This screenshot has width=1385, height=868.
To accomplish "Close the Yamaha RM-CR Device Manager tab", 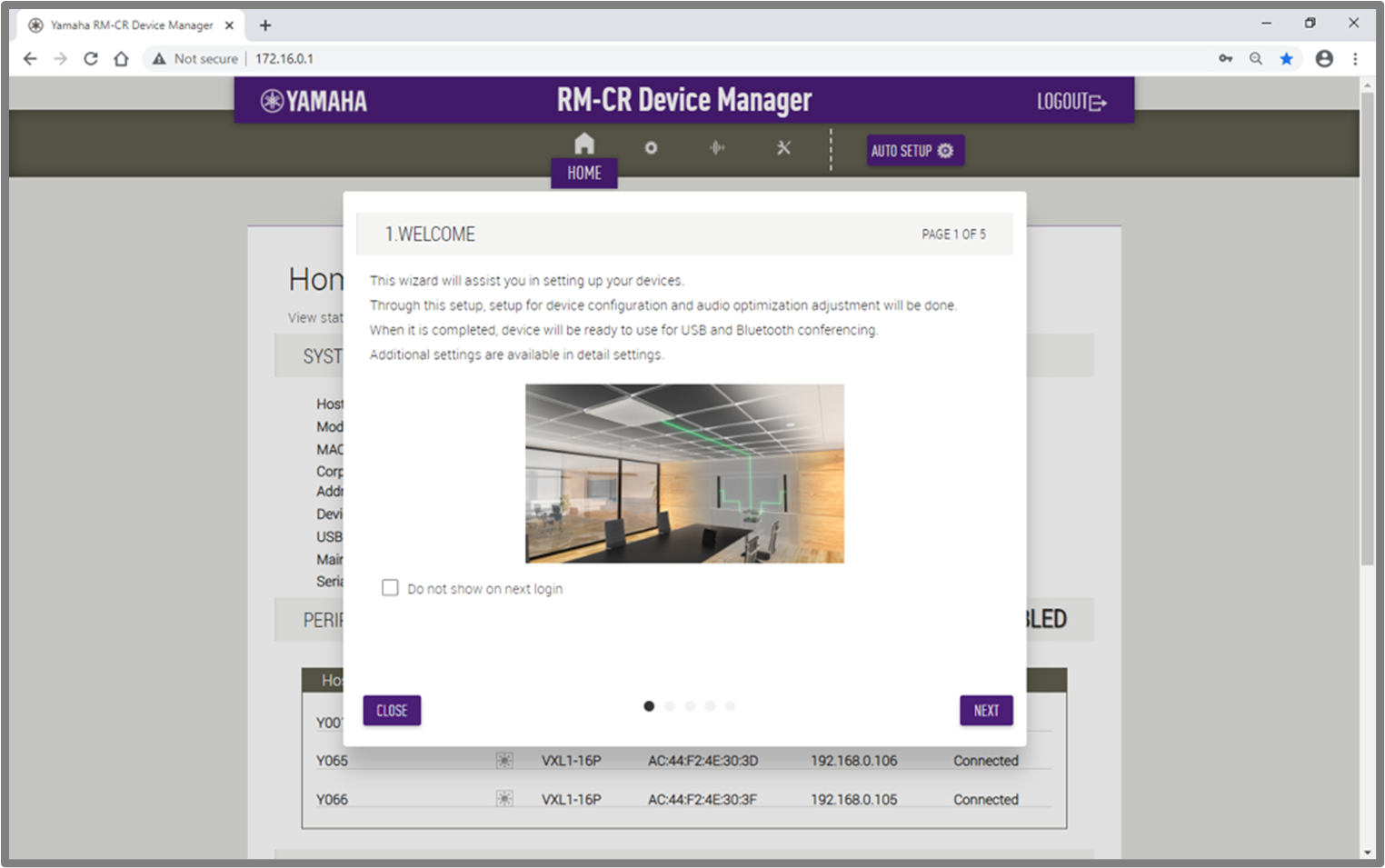I will 229,25.
